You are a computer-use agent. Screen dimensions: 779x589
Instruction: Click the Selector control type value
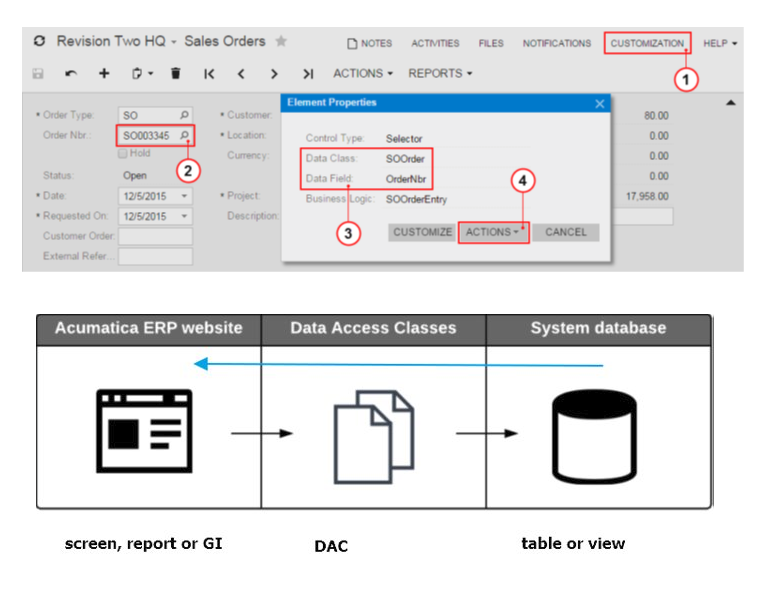(404, 139)
